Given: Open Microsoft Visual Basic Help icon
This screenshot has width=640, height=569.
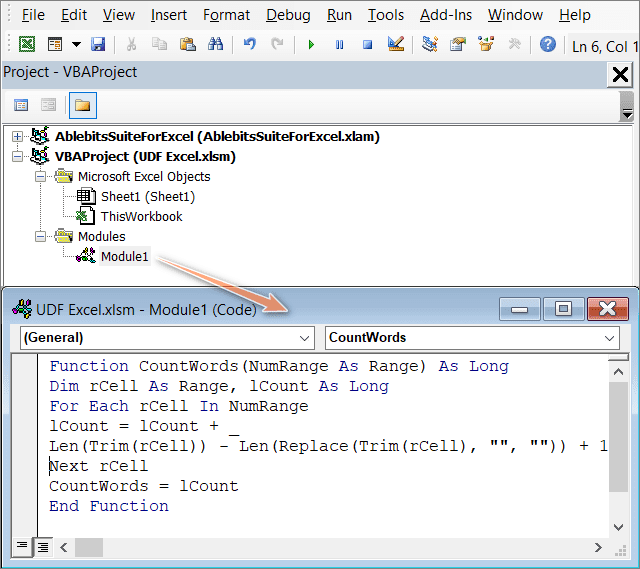Looking at the screenshot, I should (547, 45).
